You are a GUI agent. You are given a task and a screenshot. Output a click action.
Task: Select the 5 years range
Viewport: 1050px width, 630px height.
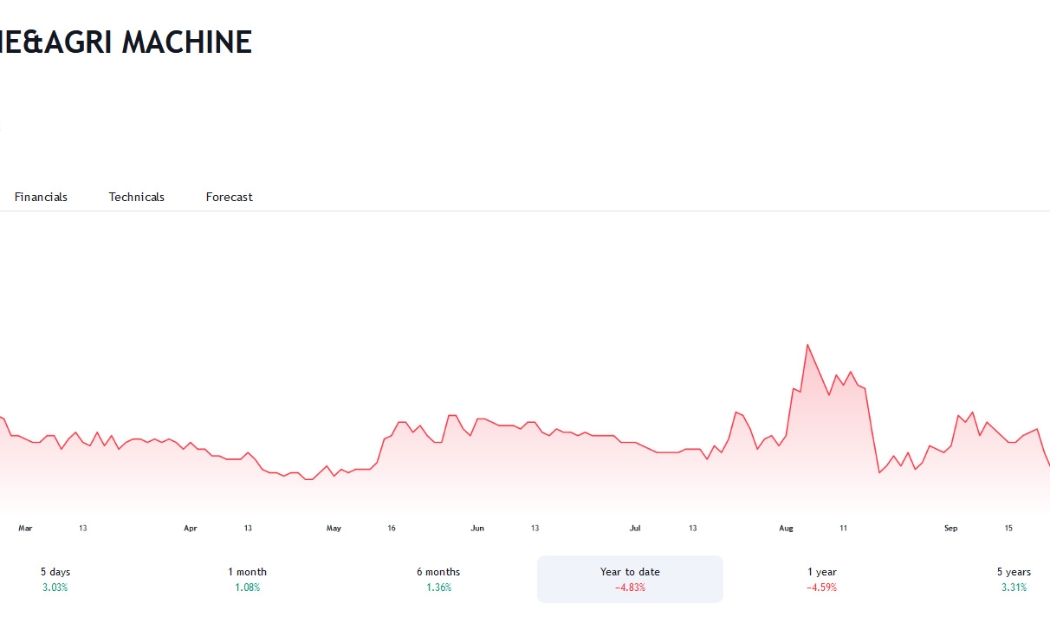(x=1013, y=579)
